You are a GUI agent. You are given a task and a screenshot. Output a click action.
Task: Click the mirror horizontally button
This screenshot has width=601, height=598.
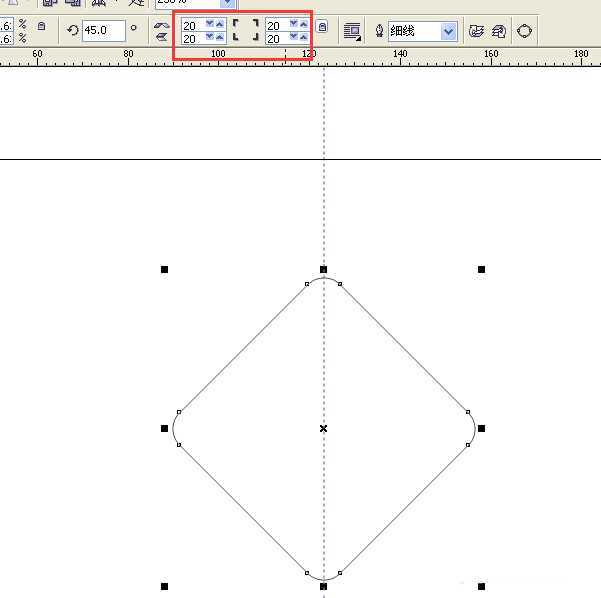click(x=161, y=24)
